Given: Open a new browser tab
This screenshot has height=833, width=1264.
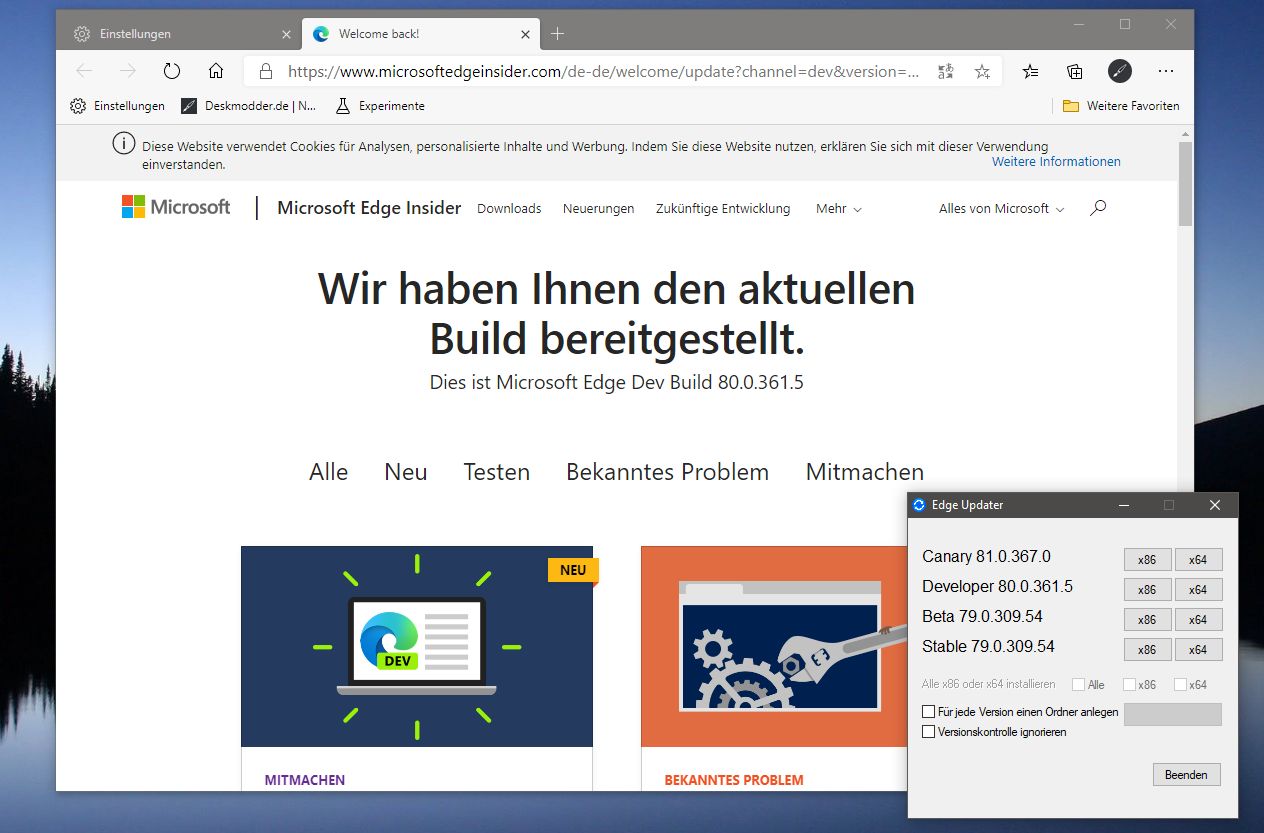Looking at the screenshot, I should coord(557,34).
